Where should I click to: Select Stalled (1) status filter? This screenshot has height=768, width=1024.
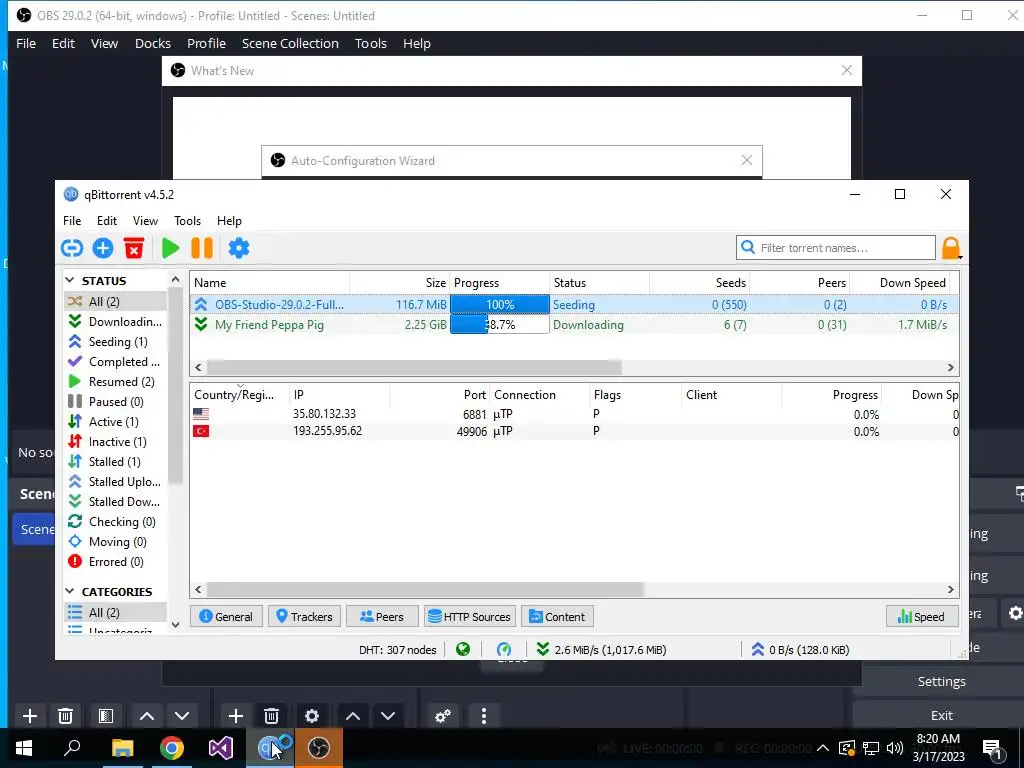115,462
